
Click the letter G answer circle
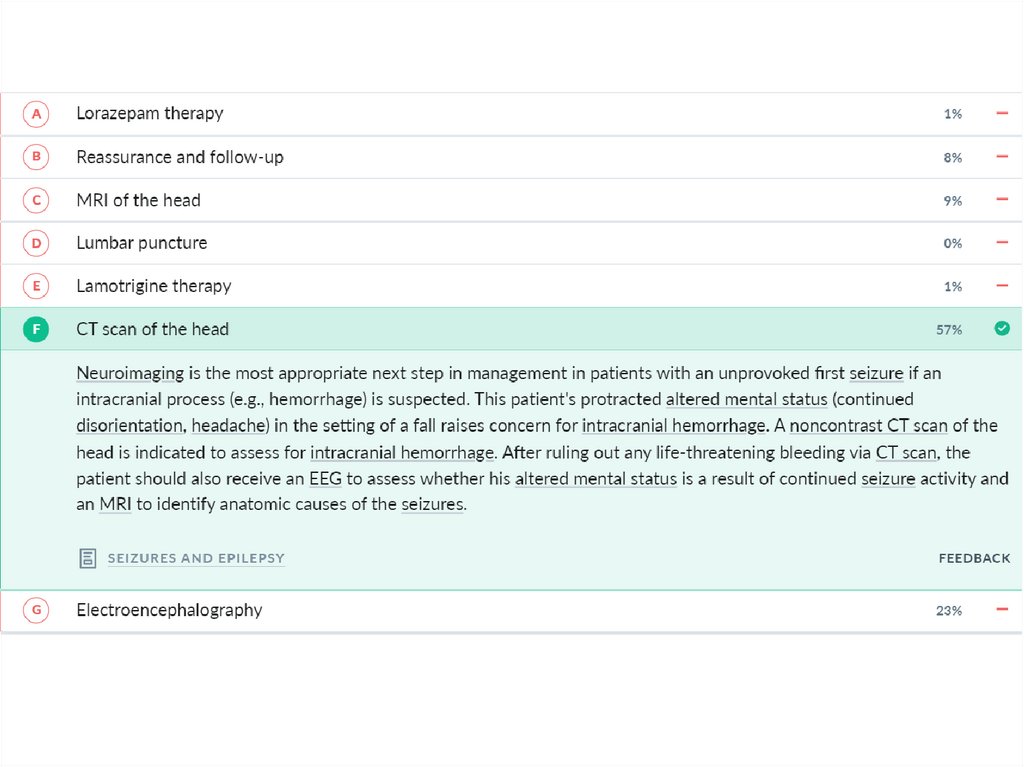[36, 610]
